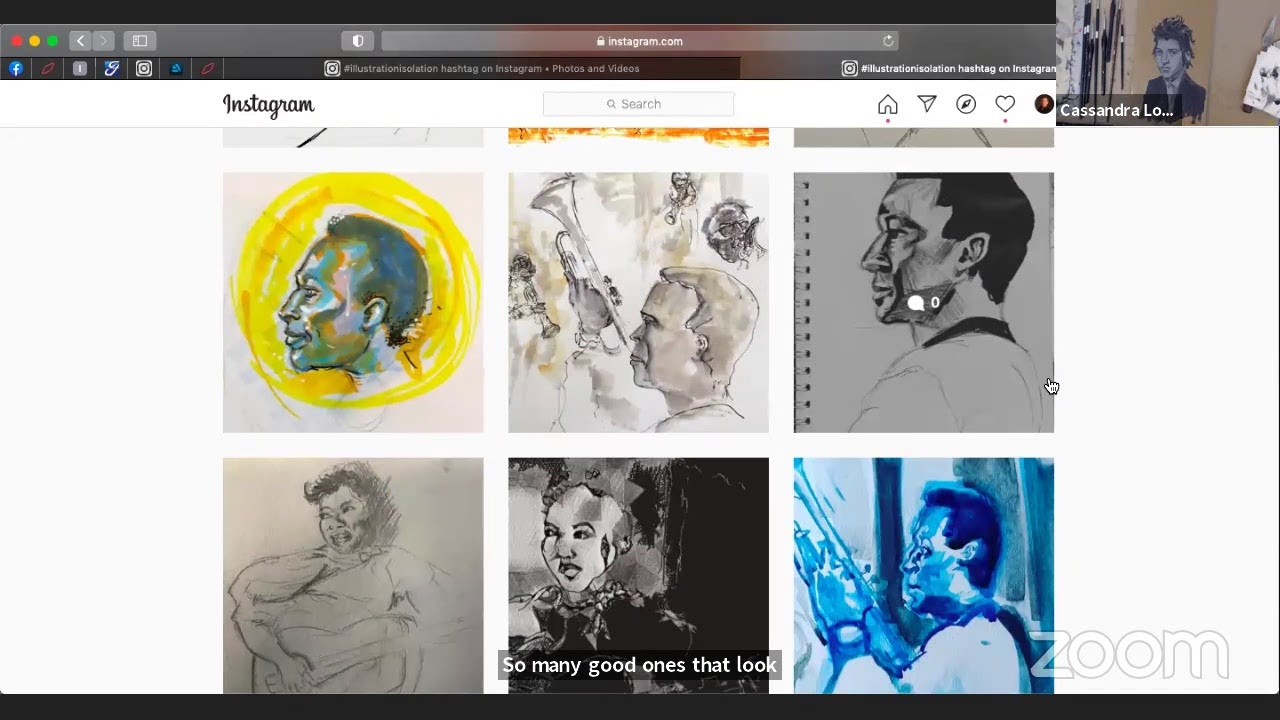
Task: Click the green fullscreen window button
Action: pos(52,41)
